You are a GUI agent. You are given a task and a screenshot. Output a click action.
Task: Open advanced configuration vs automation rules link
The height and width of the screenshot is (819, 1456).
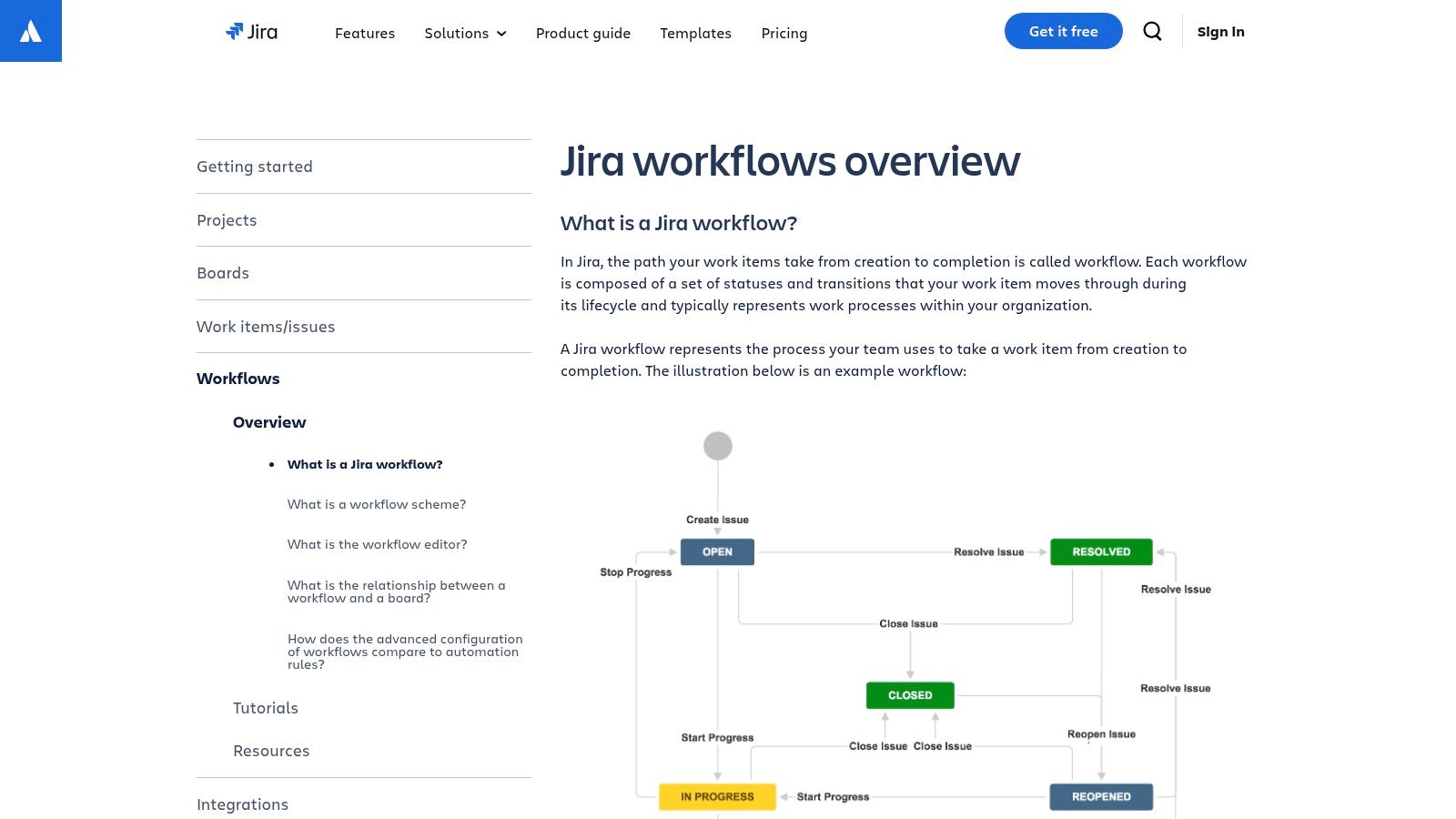click(x=405, y=652)
